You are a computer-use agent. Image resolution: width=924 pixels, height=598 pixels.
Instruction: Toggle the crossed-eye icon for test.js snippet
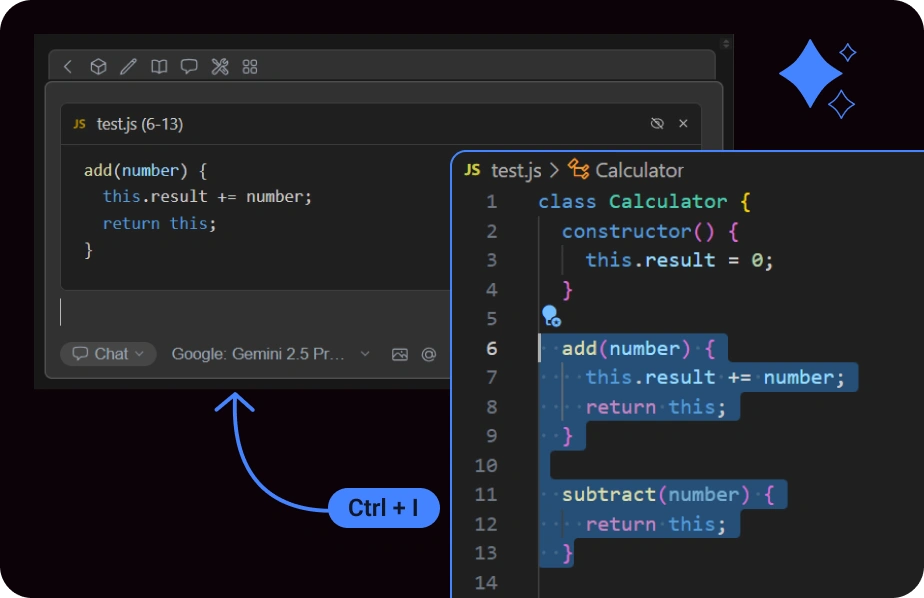tap(657, 124)
